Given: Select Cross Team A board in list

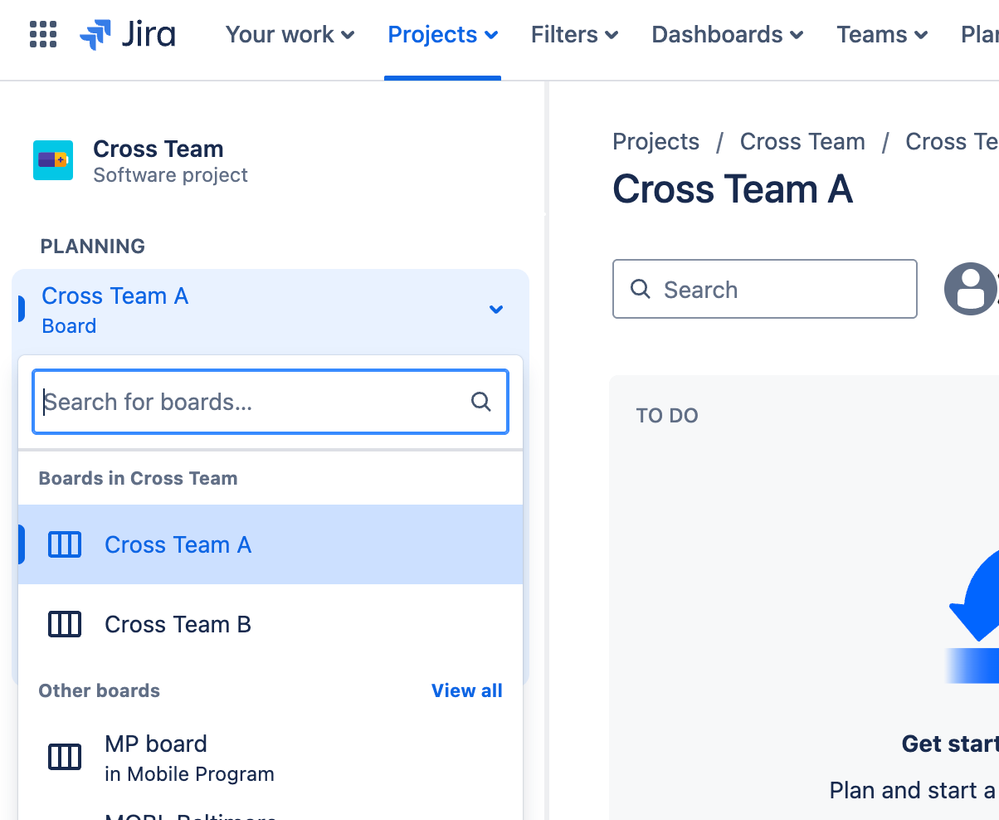Looking at the screenshot, I should (x=271, y=545).
